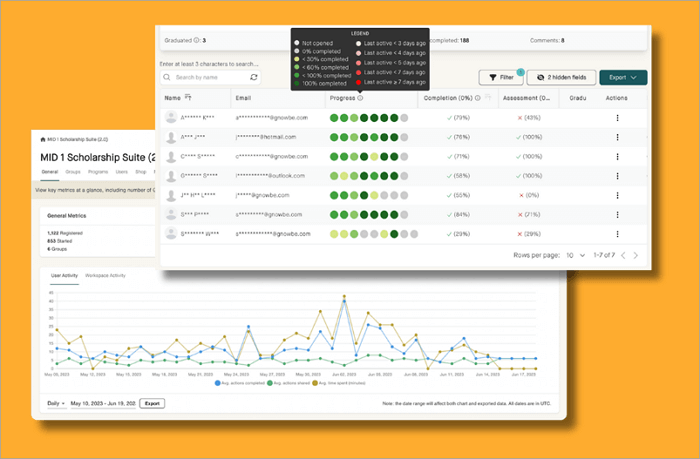Viewport: 700px width, 459px height.
Task: Click the (43%) assessment value
Action: coord(532,118)
